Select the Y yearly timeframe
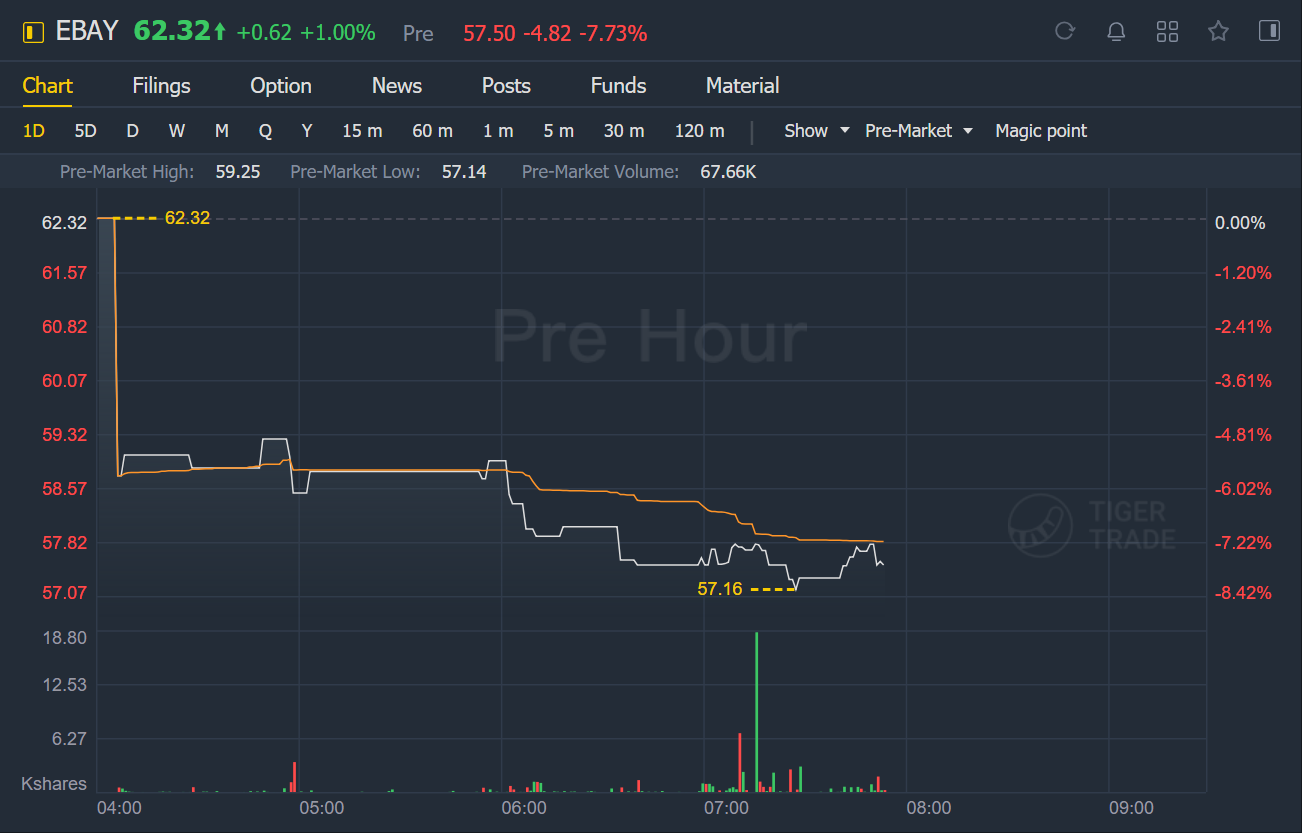Screen dimensions: 1302x833 pos(307,131)
